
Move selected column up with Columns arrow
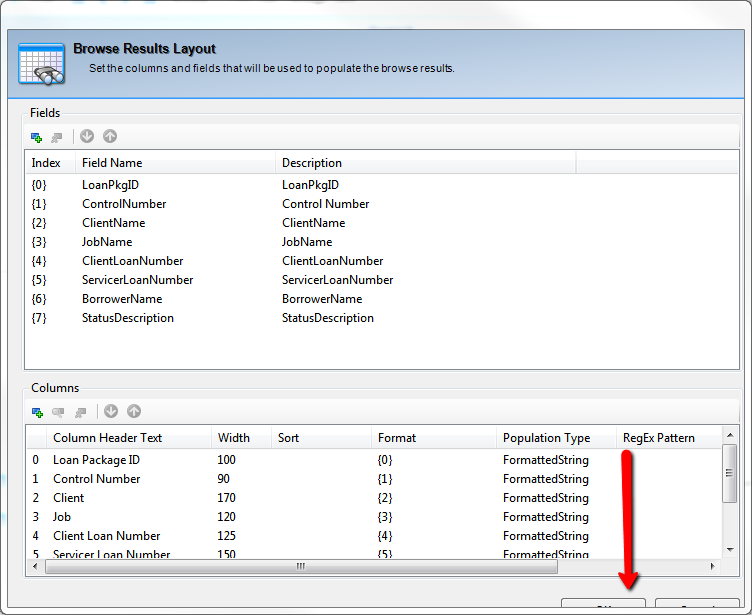(134, 412)
